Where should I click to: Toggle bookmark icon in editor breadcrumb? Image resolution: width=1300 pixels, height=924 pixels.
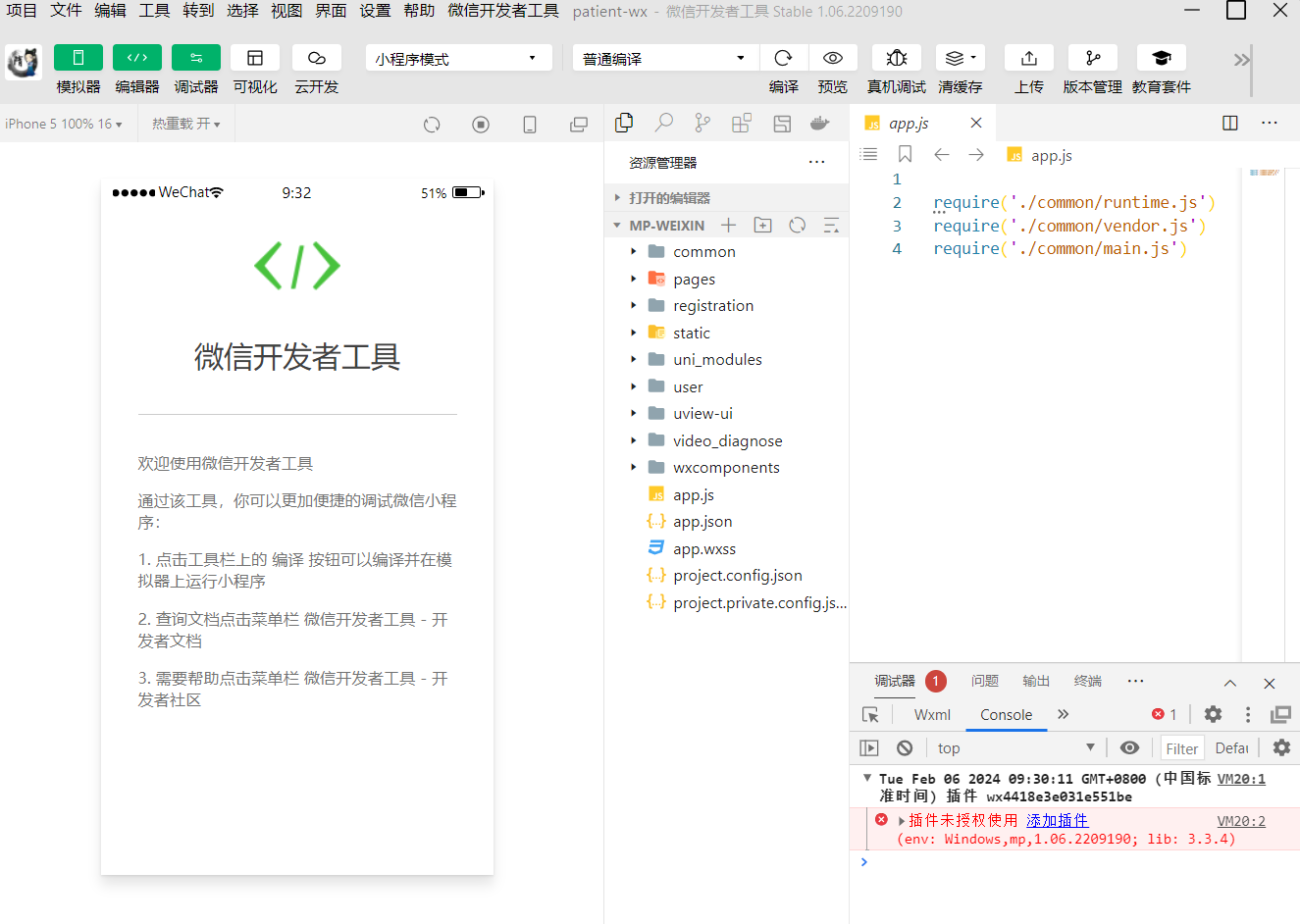click(x=905, y=154)
